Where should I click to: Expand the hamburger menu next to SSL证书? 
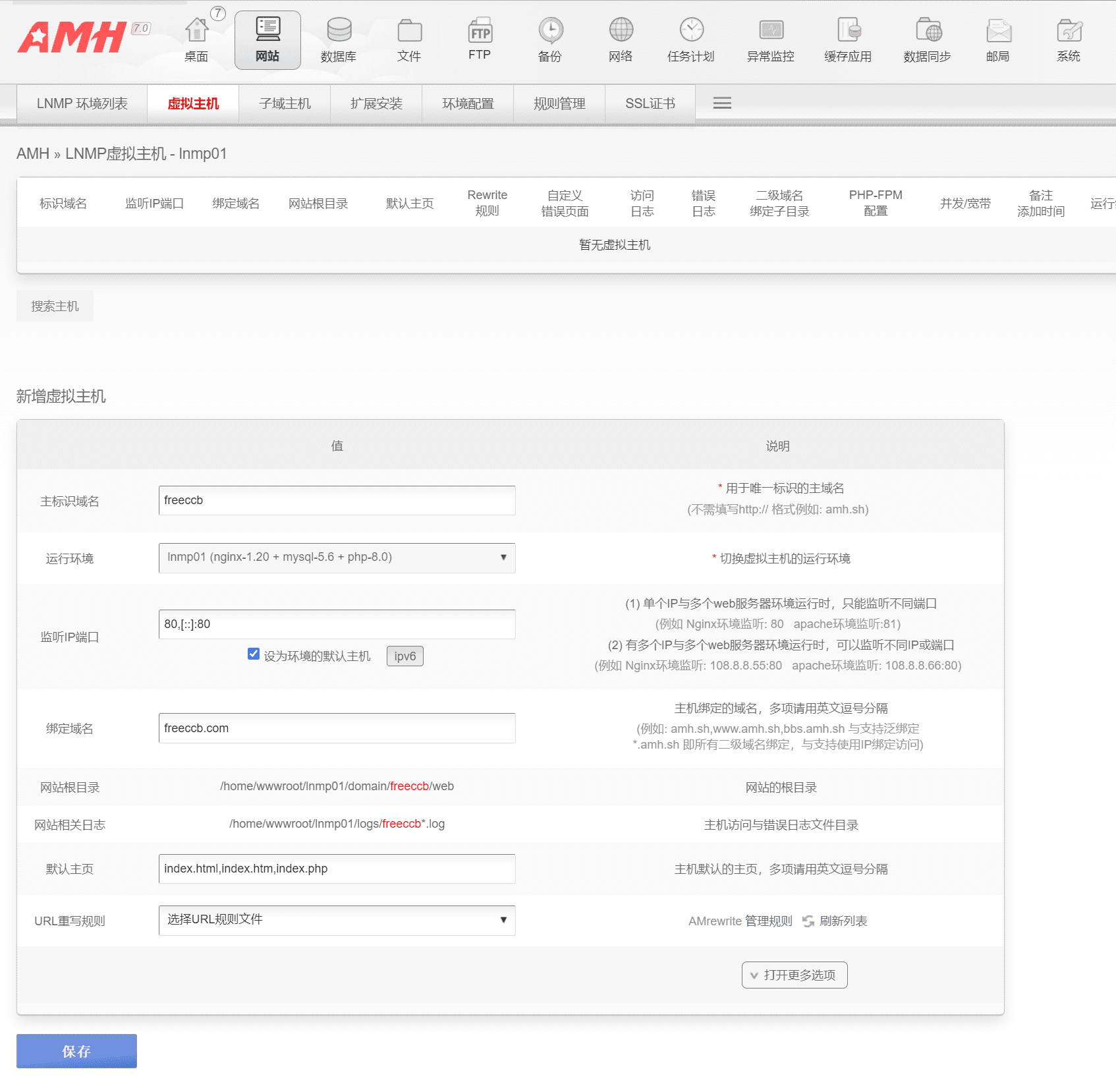click(721, 103)
